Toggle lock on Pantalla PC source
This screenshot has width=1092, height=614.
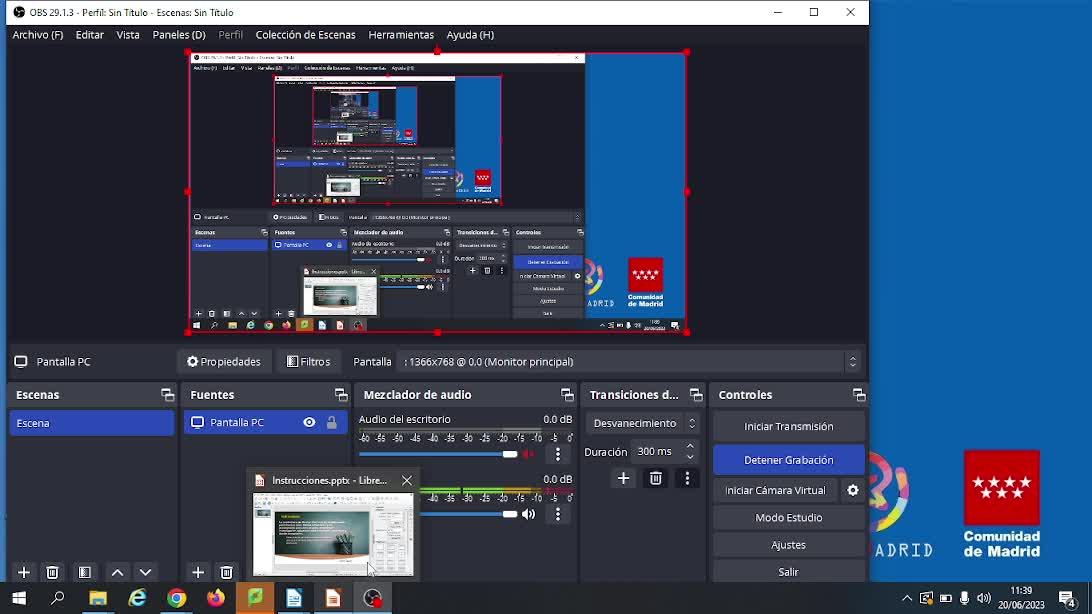coord(332,423)
